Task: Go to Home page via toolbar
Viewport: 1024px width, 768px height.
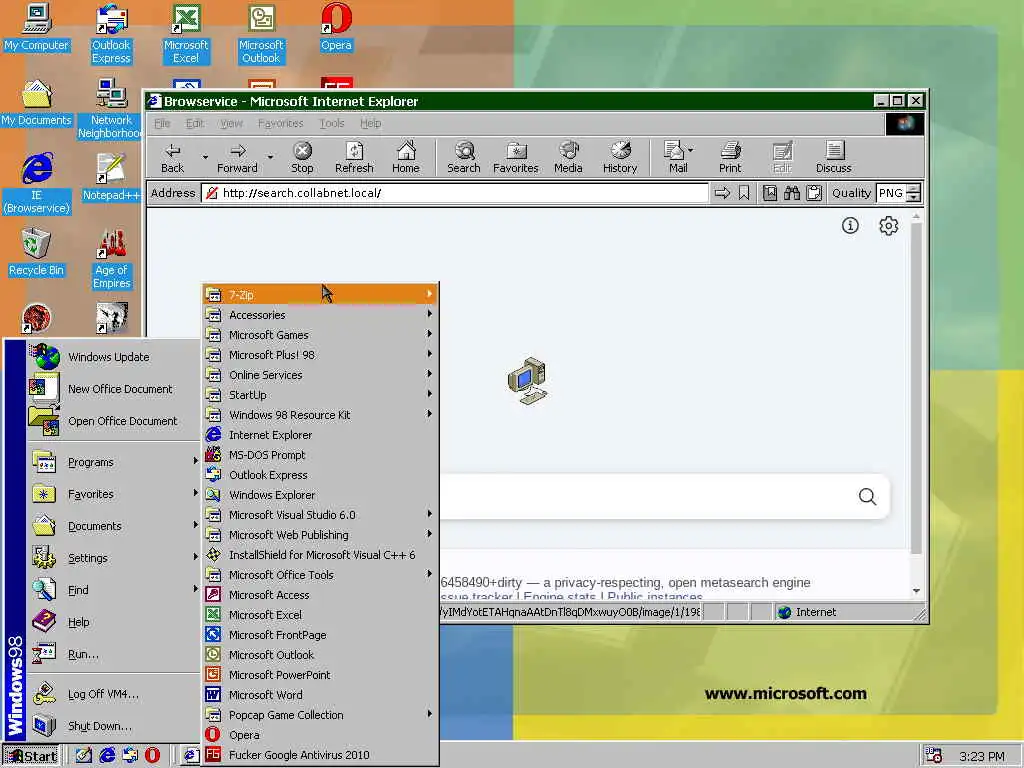Action: (406, 157)
